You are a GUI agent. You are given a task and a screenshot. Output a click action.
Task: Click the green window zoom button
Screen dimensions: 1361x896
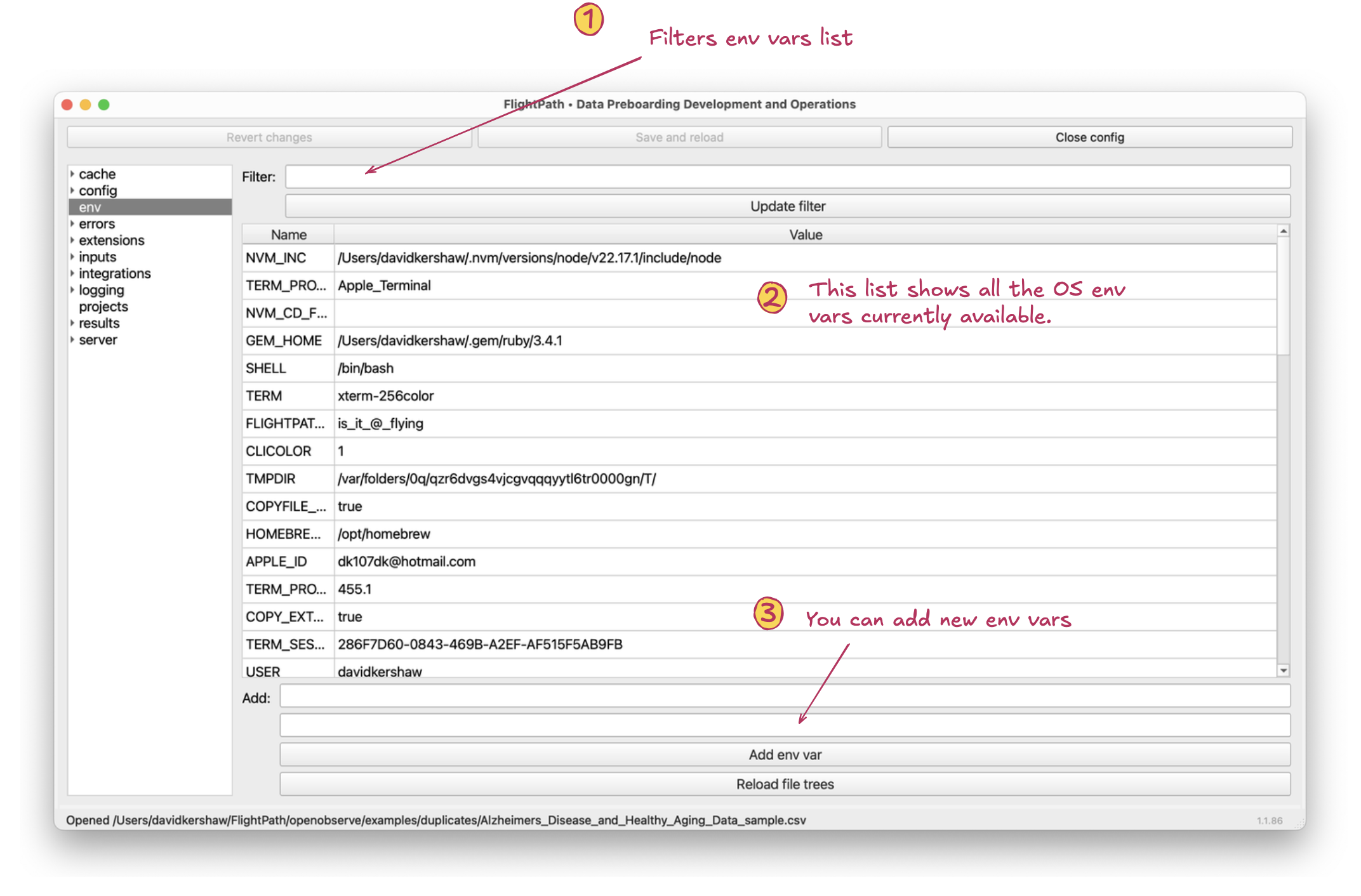click(x=104, y=105)
